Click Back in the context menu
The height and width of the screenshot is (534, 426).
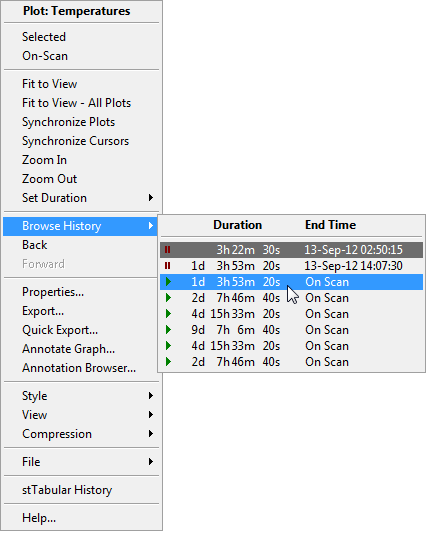[34, 245]
